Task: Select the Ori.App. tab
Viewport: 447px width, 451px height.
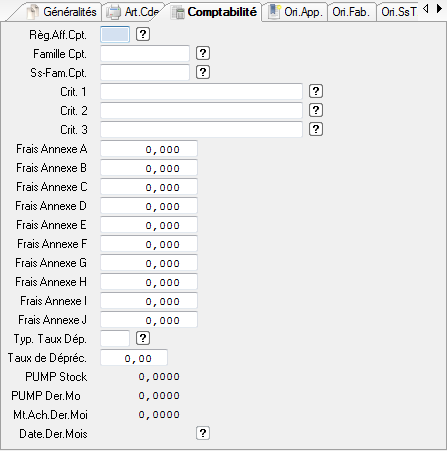Action: (x=295, y=12)
